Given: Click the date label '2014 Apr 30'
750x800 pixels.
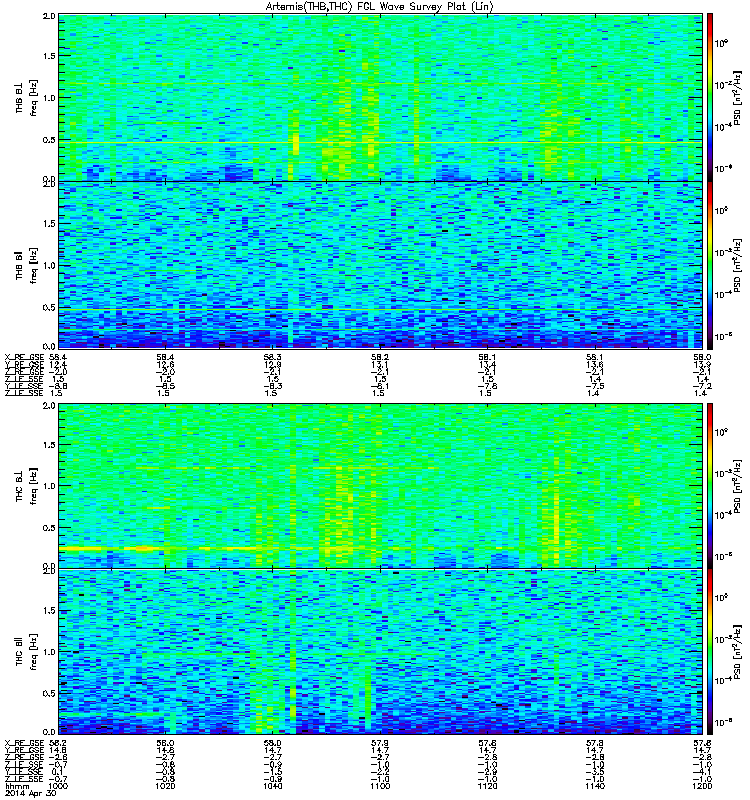Looking at the screenshot, I should 30,793.
